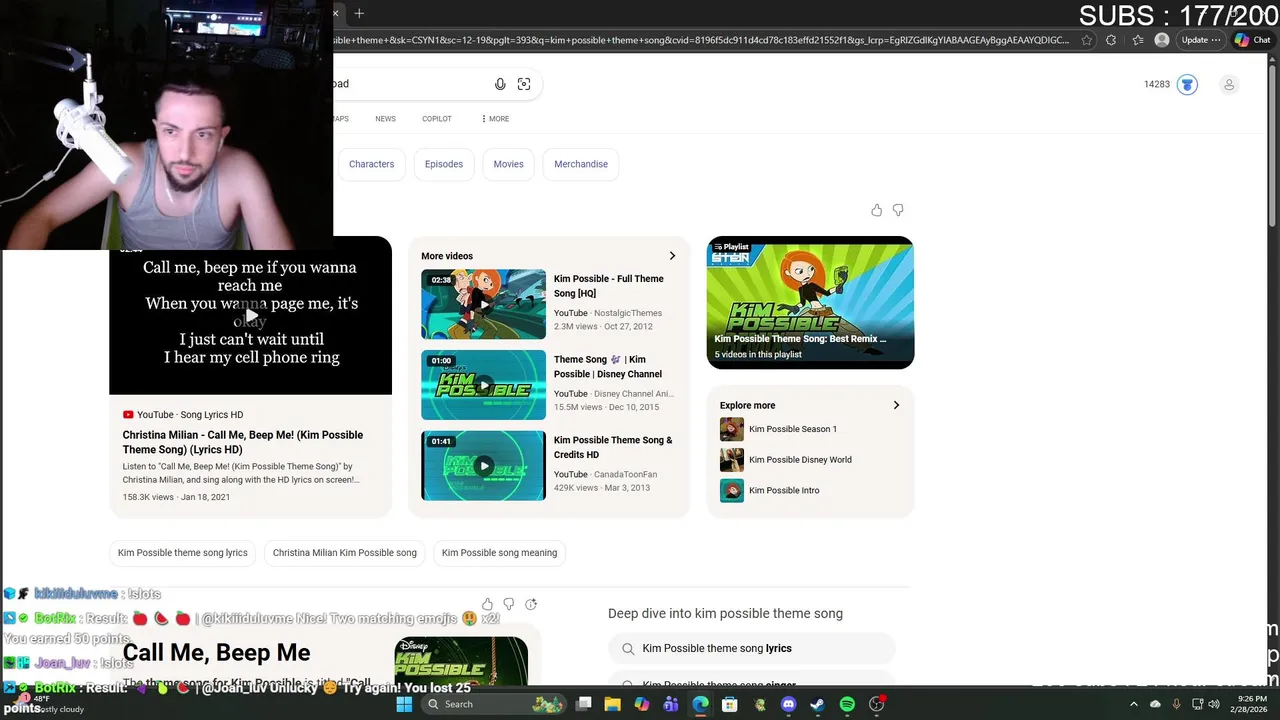The image size is (1280, 720).
Task: Open volume control in system tray
Action: click(x=1213, y=704)
